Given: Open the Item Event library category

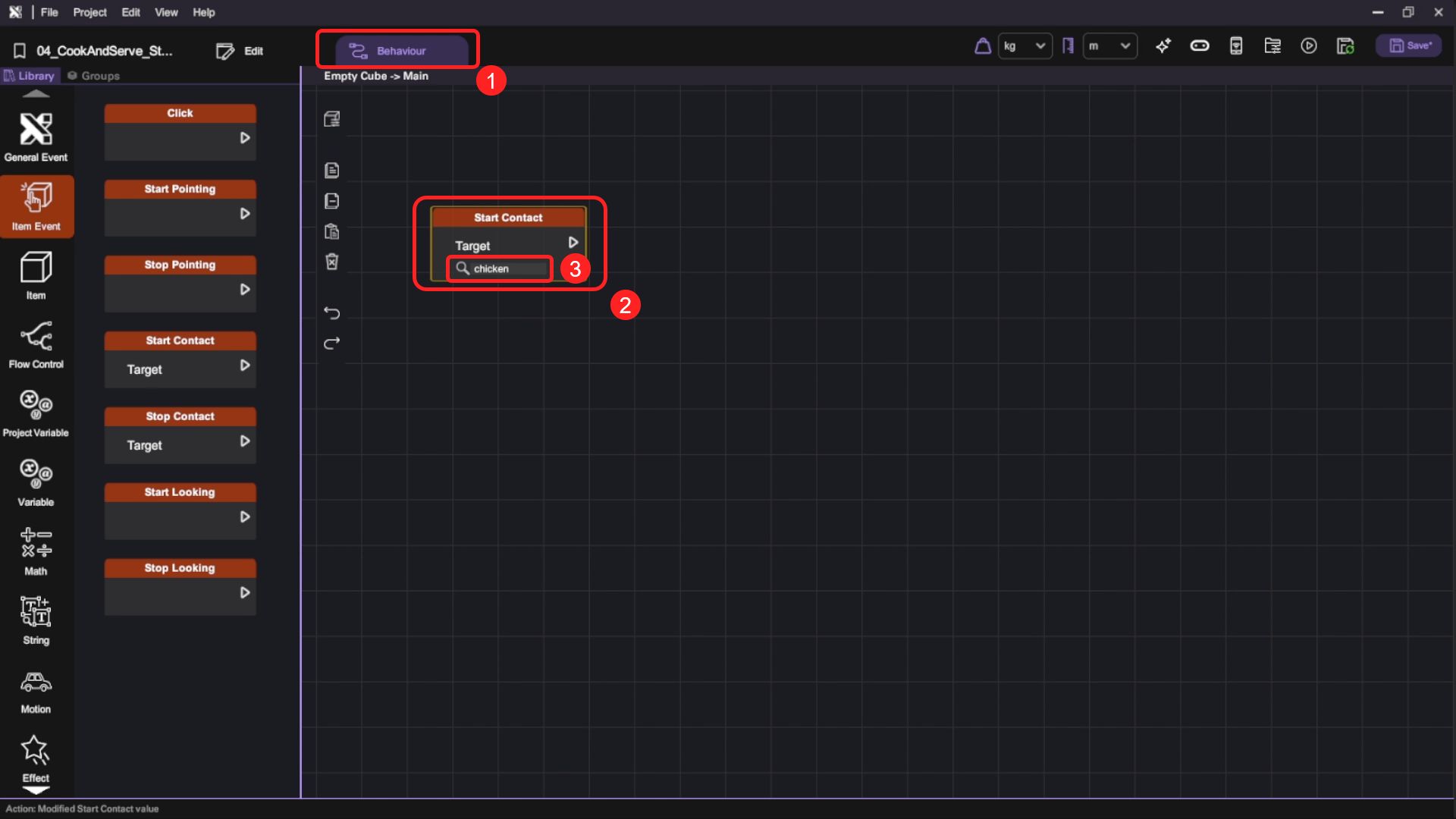Looking at the screenshot, I should [36, 206].
